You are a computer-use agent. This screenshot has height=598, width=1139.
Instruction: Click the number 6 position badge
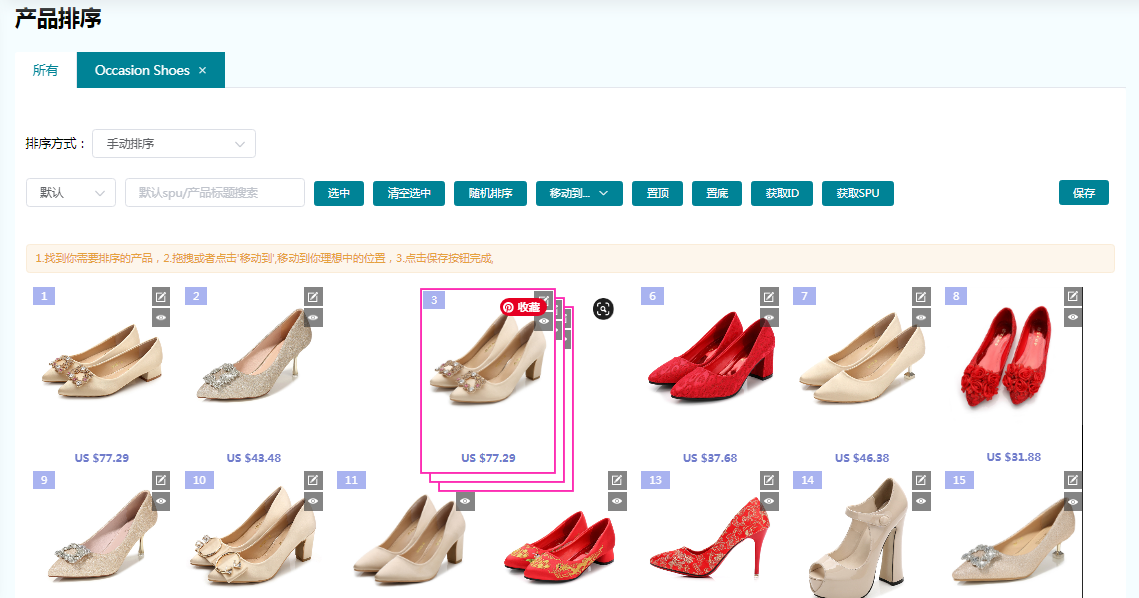point(652,296)
